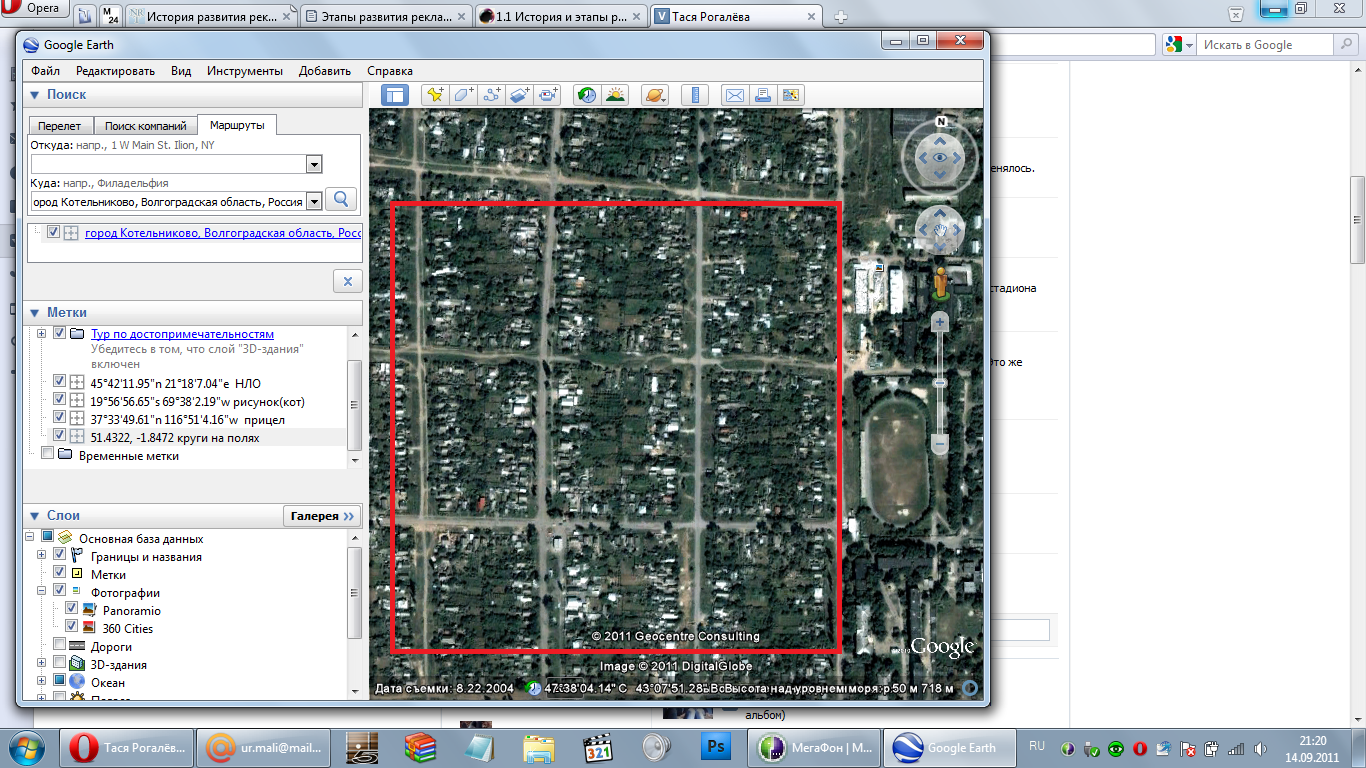Viewport: 1366px width, 768px height.
Task: Open the Тур по достопримечательностям link
Action: pyautogui.click(x=182, y=334)
